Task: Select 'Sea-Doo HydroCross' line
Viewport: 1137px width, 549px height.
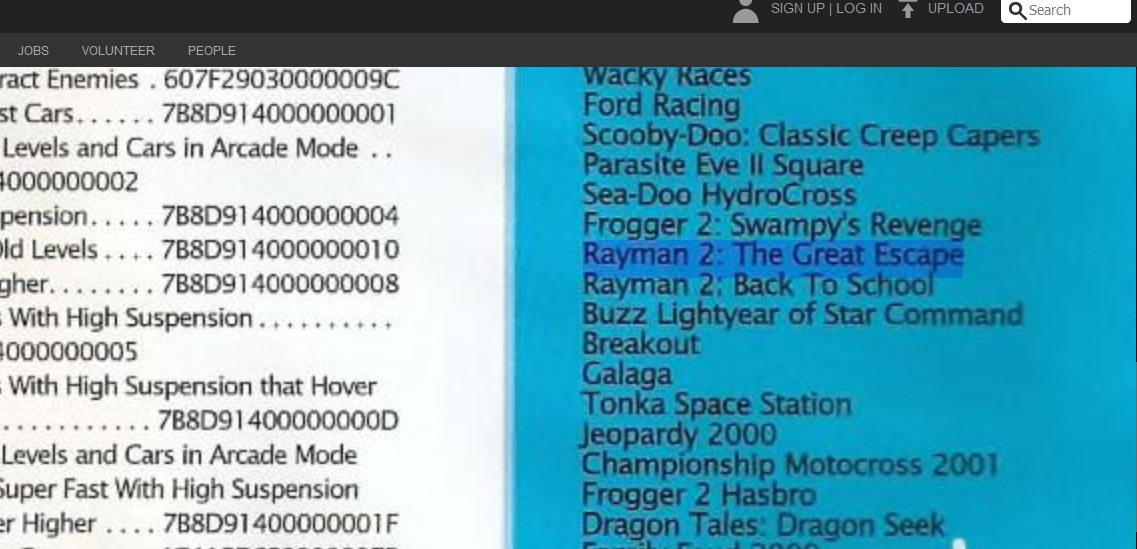Action: 719,195
